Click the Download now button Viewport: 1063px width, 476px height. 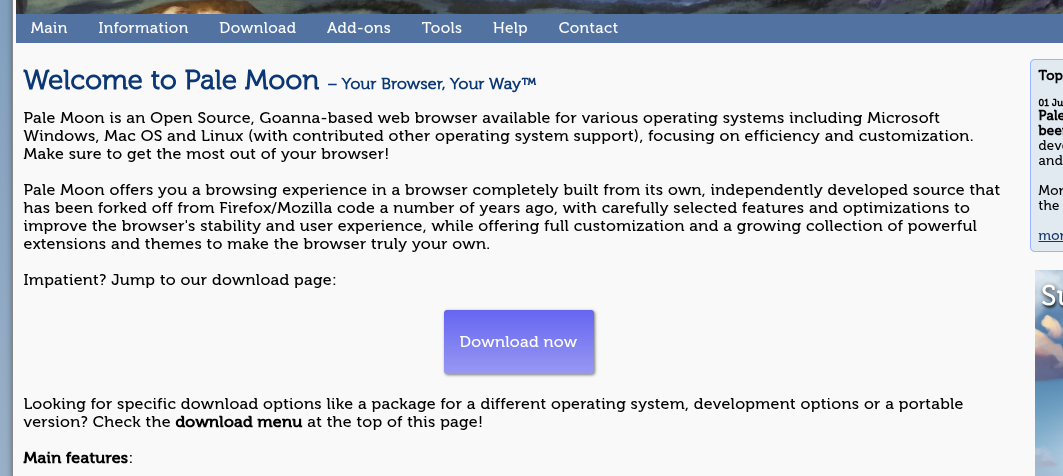(519, 342)
